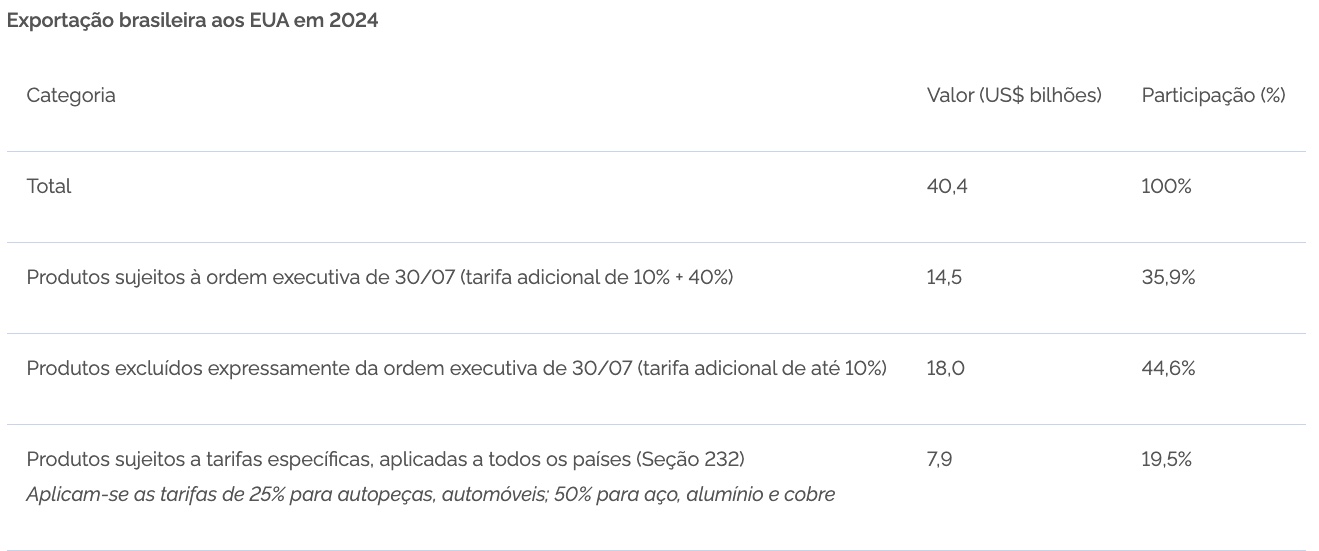
Task: Click the 19,5% participation cell
Action: click(1167, 460)
